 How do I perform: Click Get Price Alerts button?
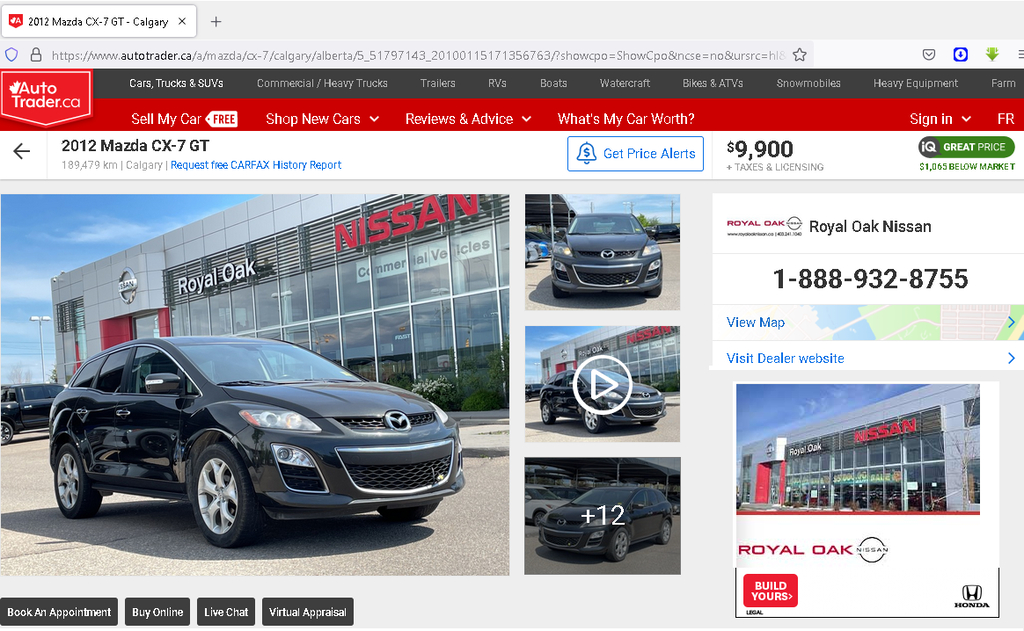(635, 154)
